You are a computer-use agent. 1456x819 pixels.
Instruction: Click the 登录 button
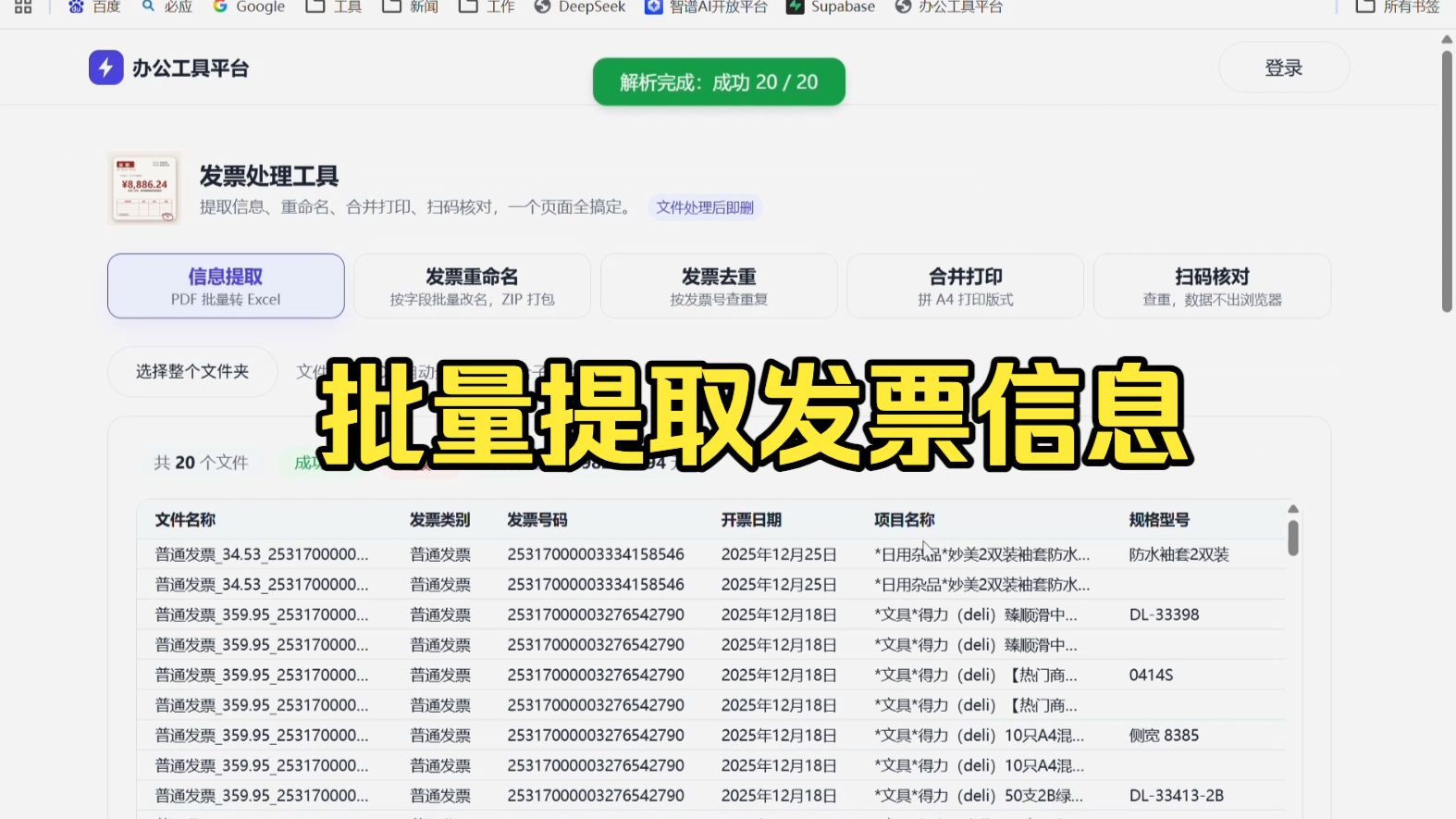[1284, 68]
